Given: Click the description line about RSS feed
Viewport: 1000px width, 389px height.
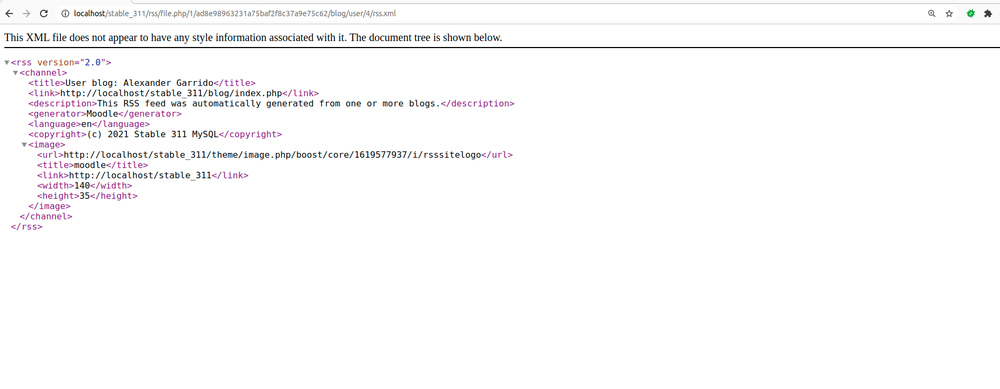Looking at the screenshot, I should click(x=271, y=103).
